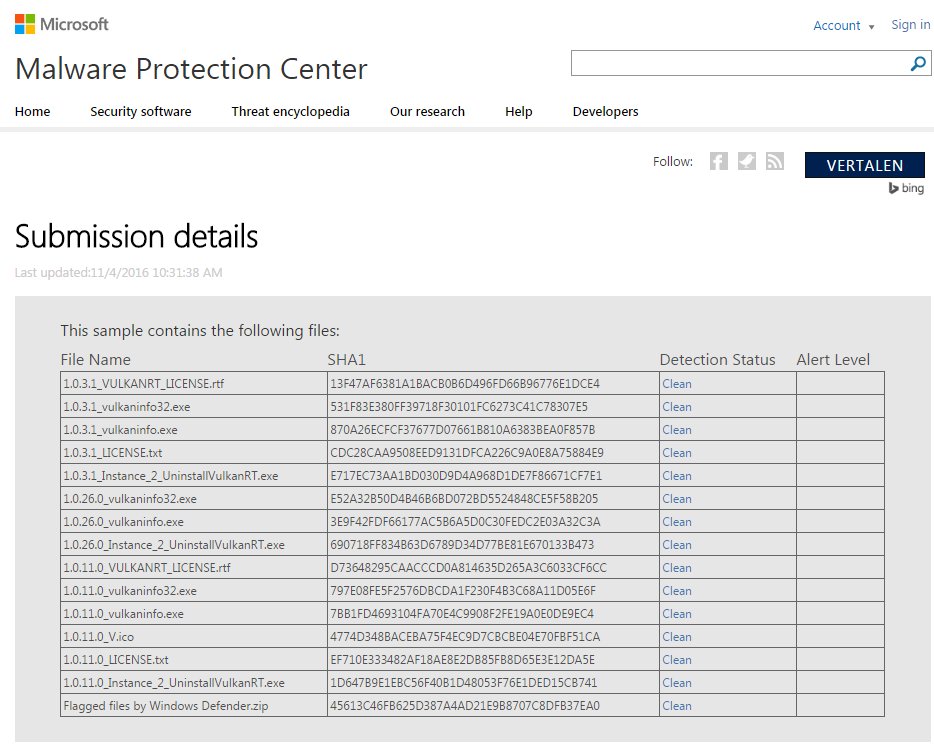Click the Sign in link
This screenshot has height=753, width=934.
click(x=910, y=25)
